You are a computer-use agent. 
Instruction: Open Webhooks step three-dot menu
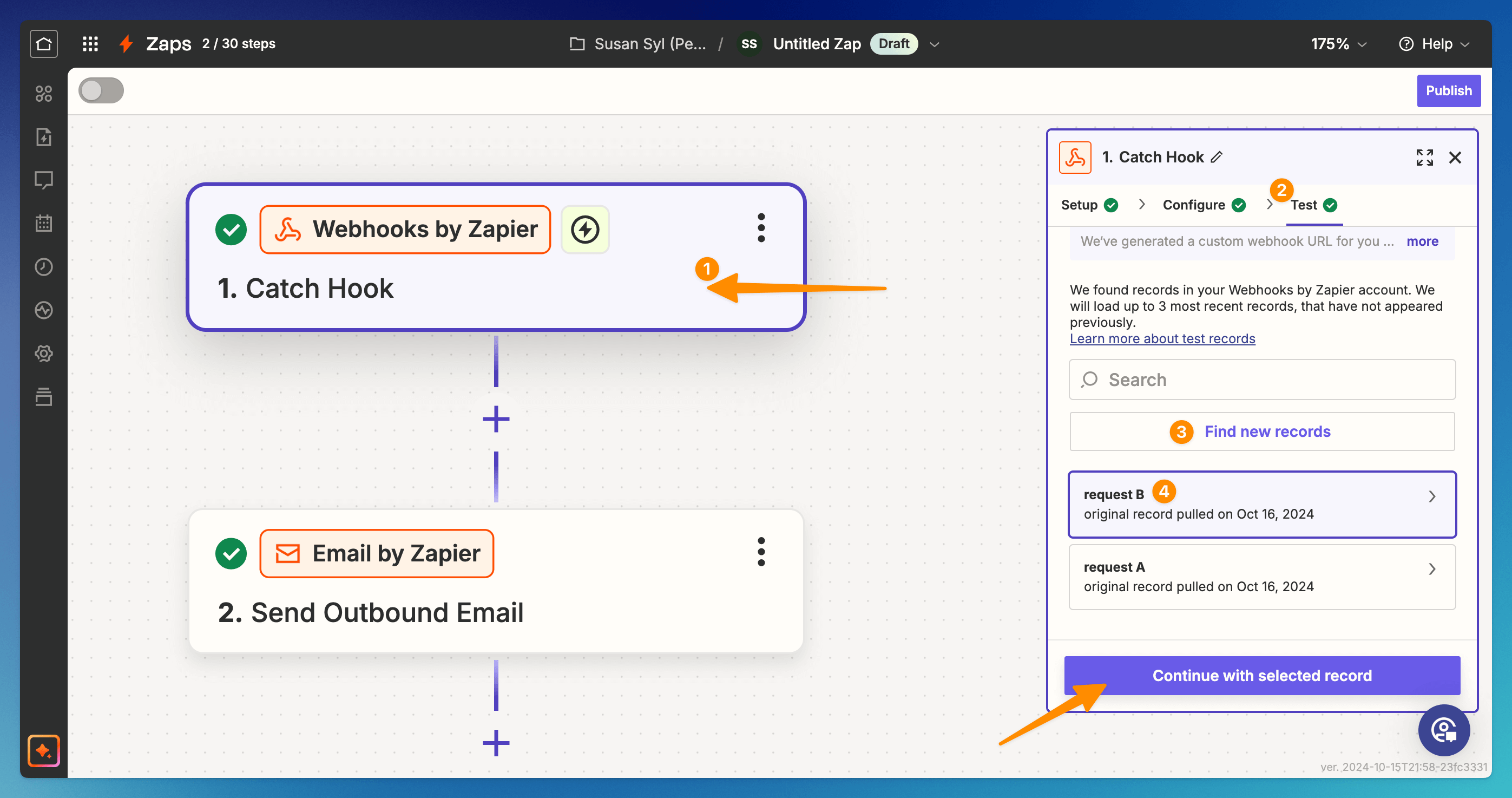(x=761, y=228)
